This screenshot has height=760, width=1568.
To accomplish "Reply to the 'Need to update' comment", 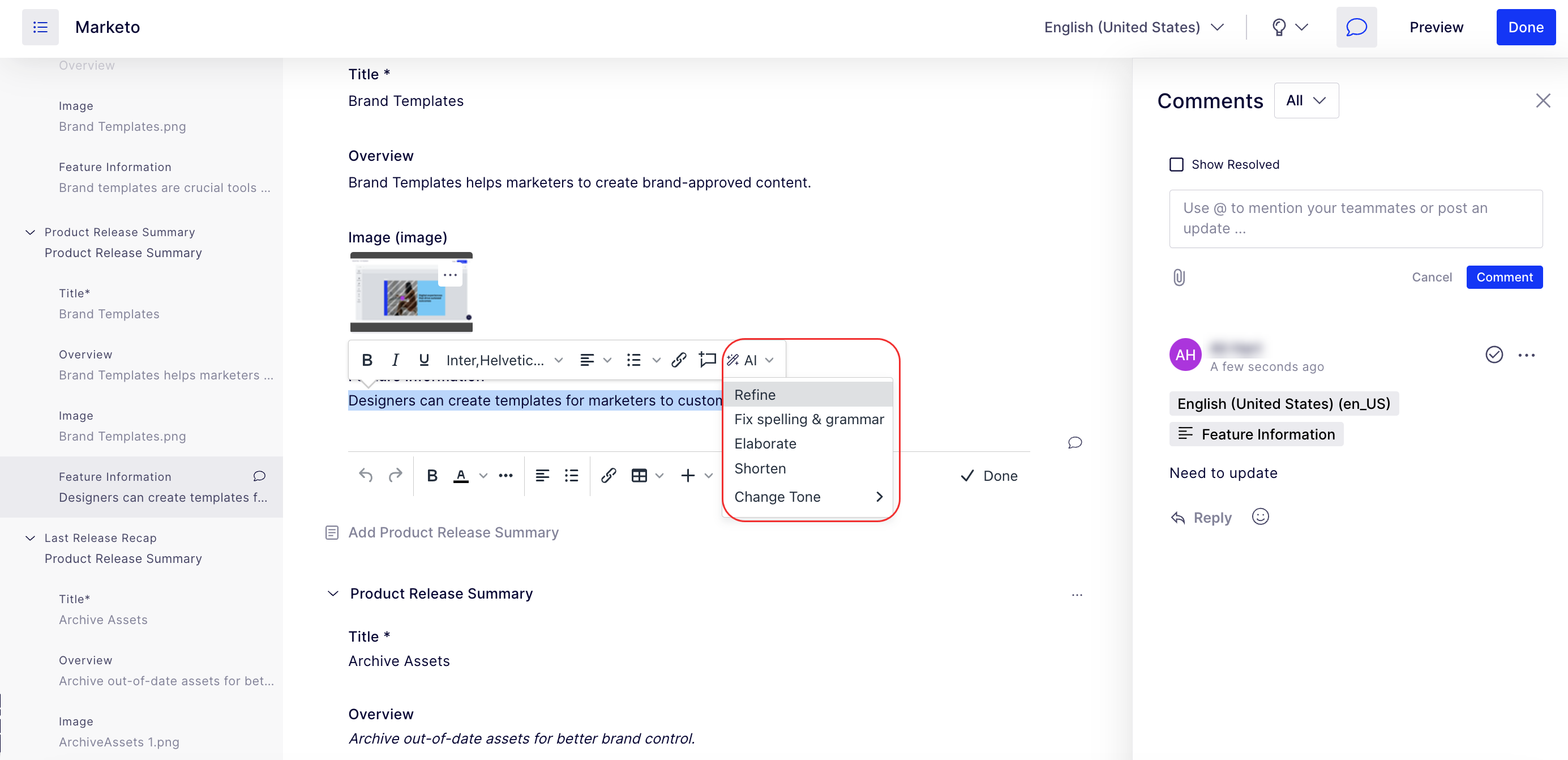I will (1202, 518).
